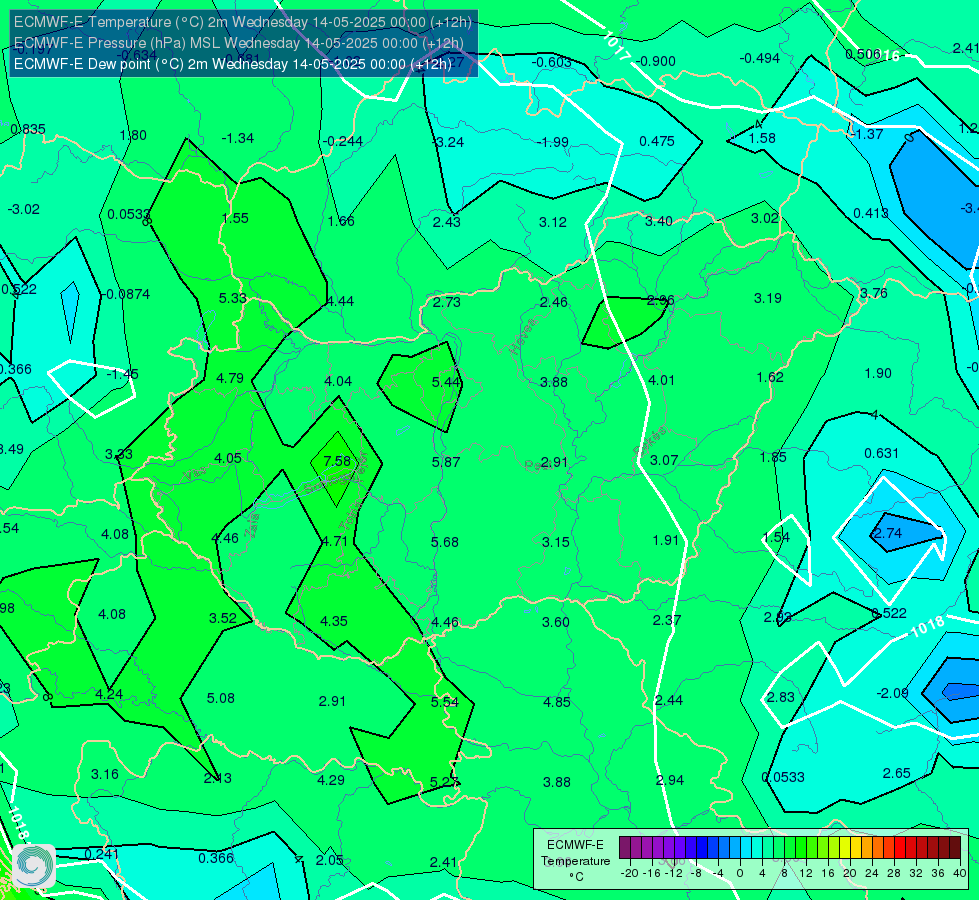Click the dew point value -3.24
Viewport: 979px width, 900px height.
[448, 142]
